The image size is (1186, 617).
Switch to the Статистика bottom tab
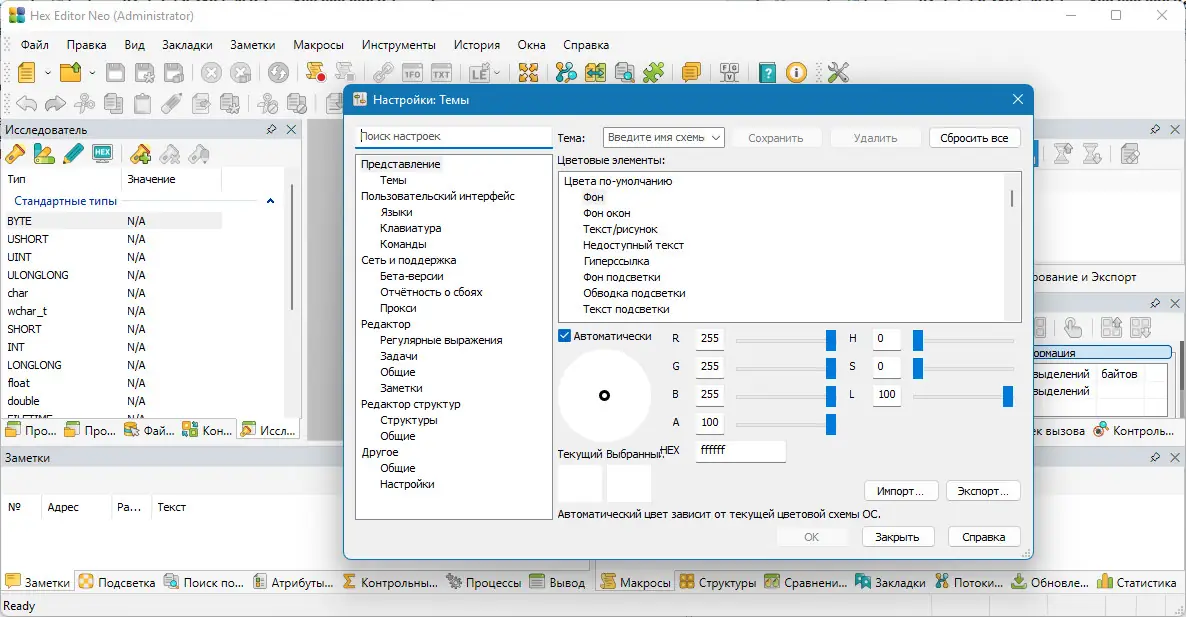1137,582
